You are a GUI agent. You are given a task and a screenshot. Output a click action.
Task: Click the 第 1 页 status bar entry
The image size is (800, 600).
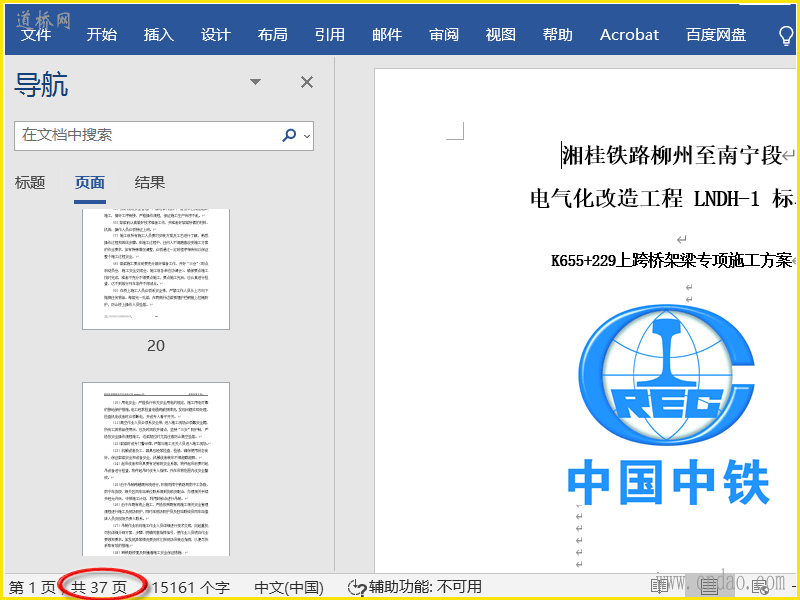click(x=32, y=587)
